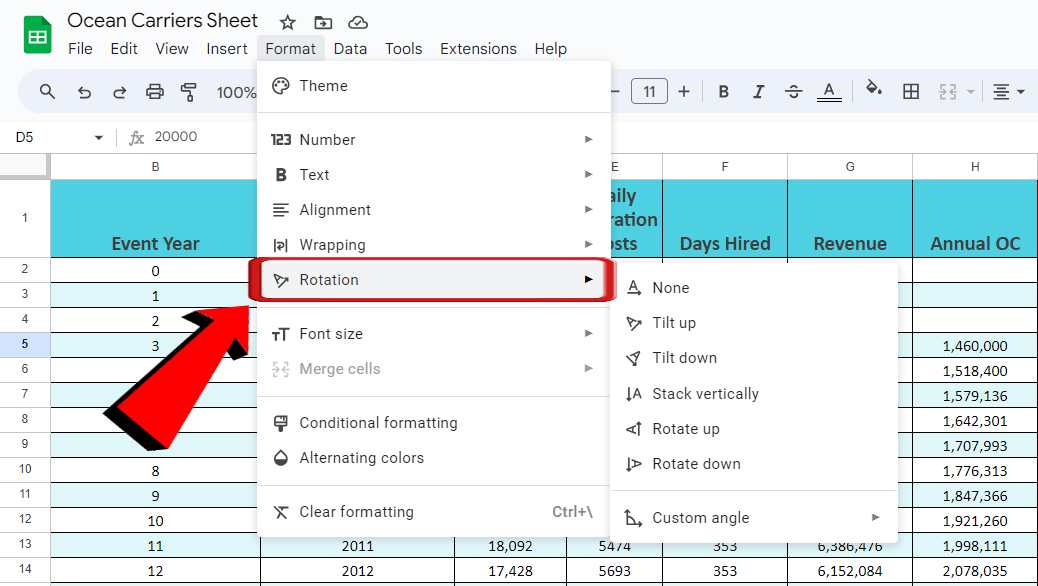Open search within the sheet

(x=47, y=91)
